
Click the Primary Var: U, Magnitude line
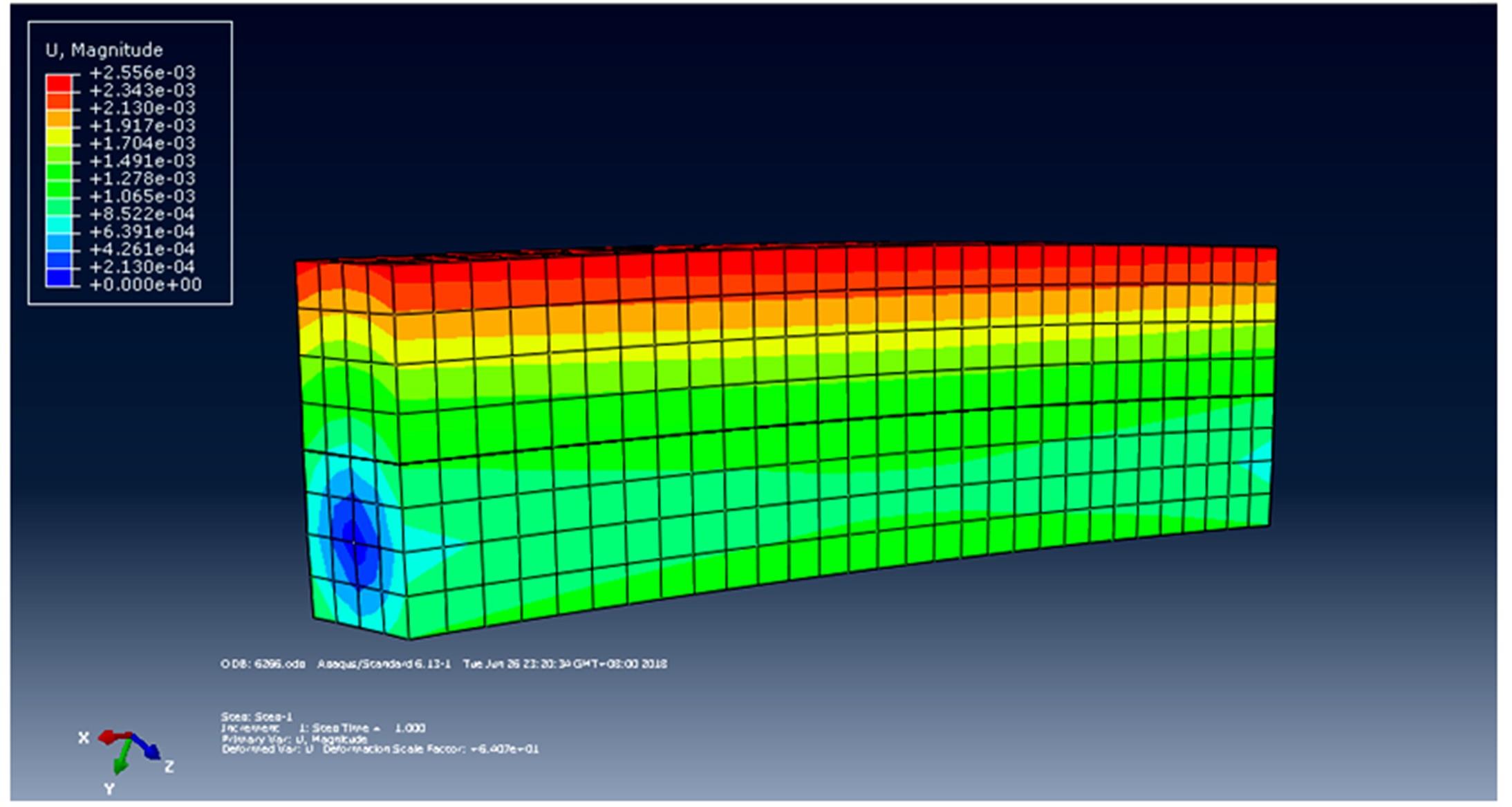click(295, 739)
